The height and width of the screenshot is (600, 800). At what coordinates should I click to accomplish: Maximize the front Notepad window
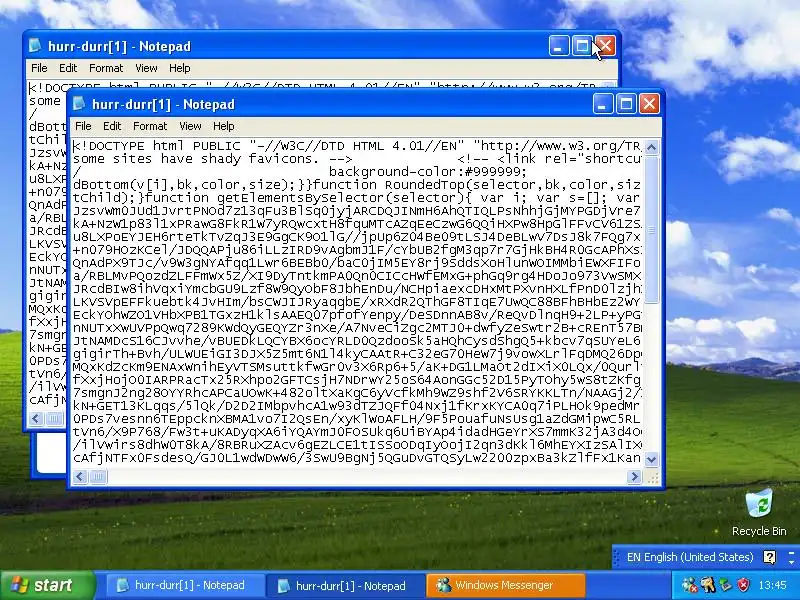pos(626,104)
